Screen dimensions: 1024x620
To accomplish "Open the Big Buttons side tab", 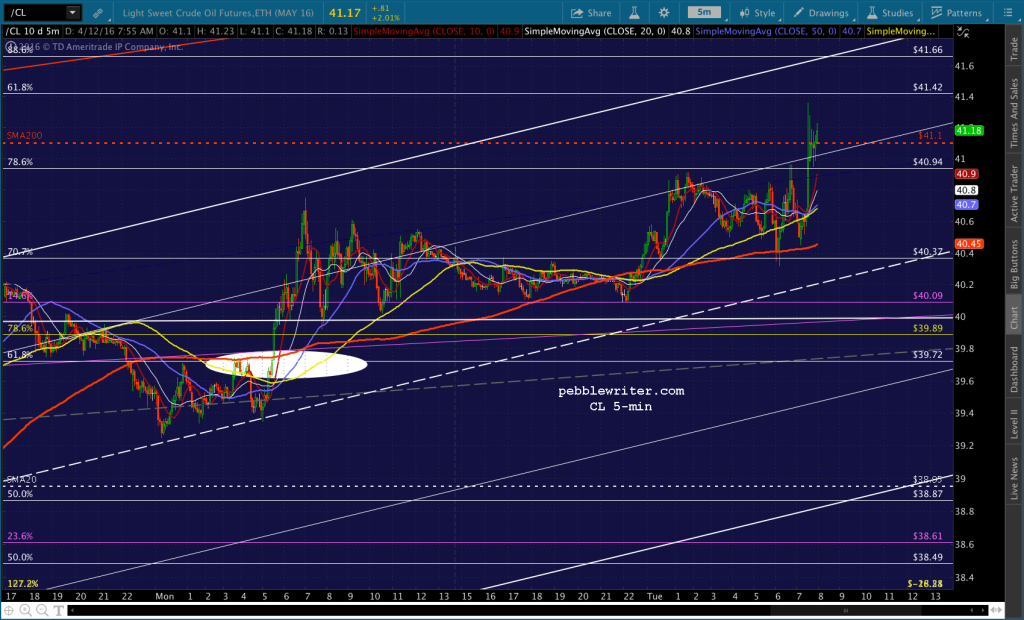I will 1014,263.
